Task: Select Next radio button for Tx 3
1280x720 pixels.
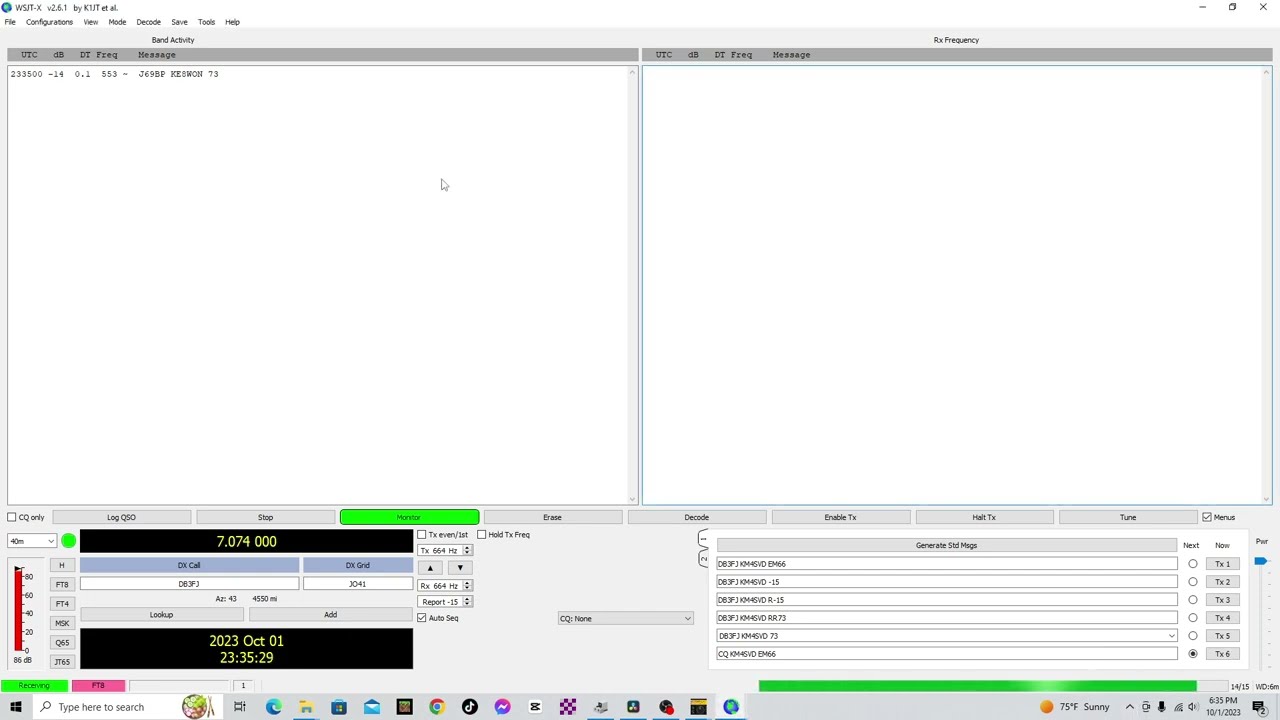Action: click(x=1193, y=600)
